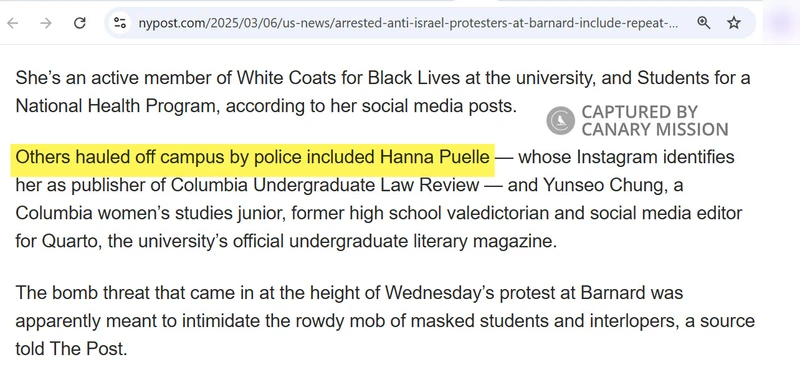Open the blurred purple profile avatar
800x385 pixels.
[781, 23]
